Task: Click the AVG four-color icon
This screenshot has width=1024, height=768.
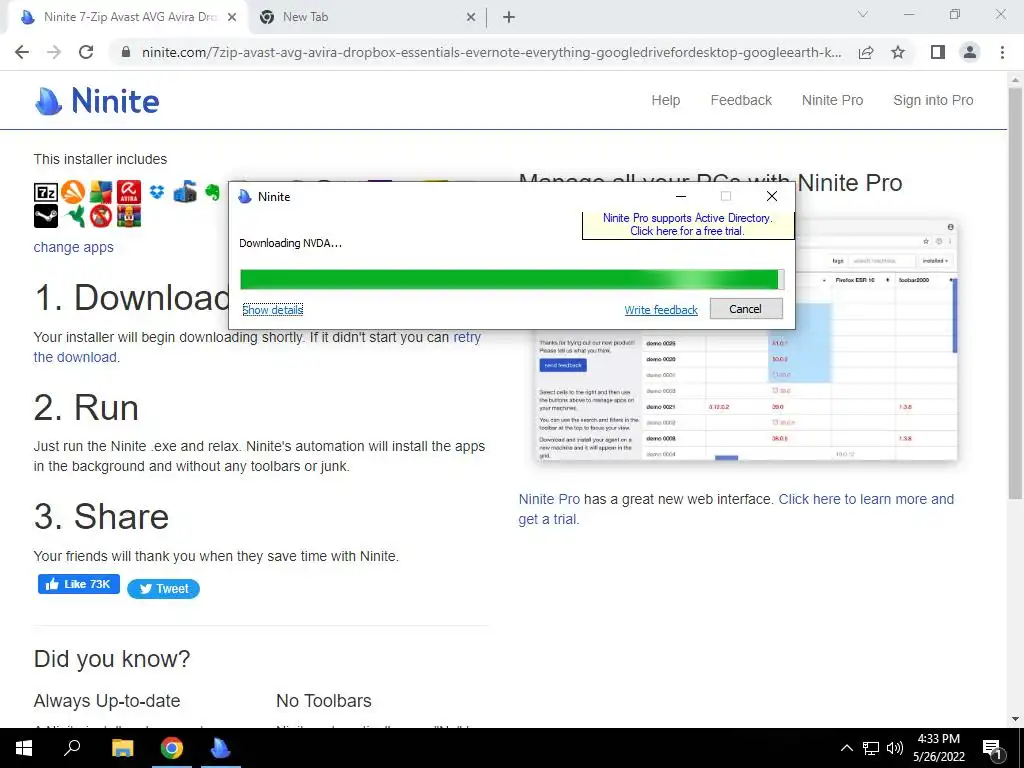Action: tap(101, 192)
